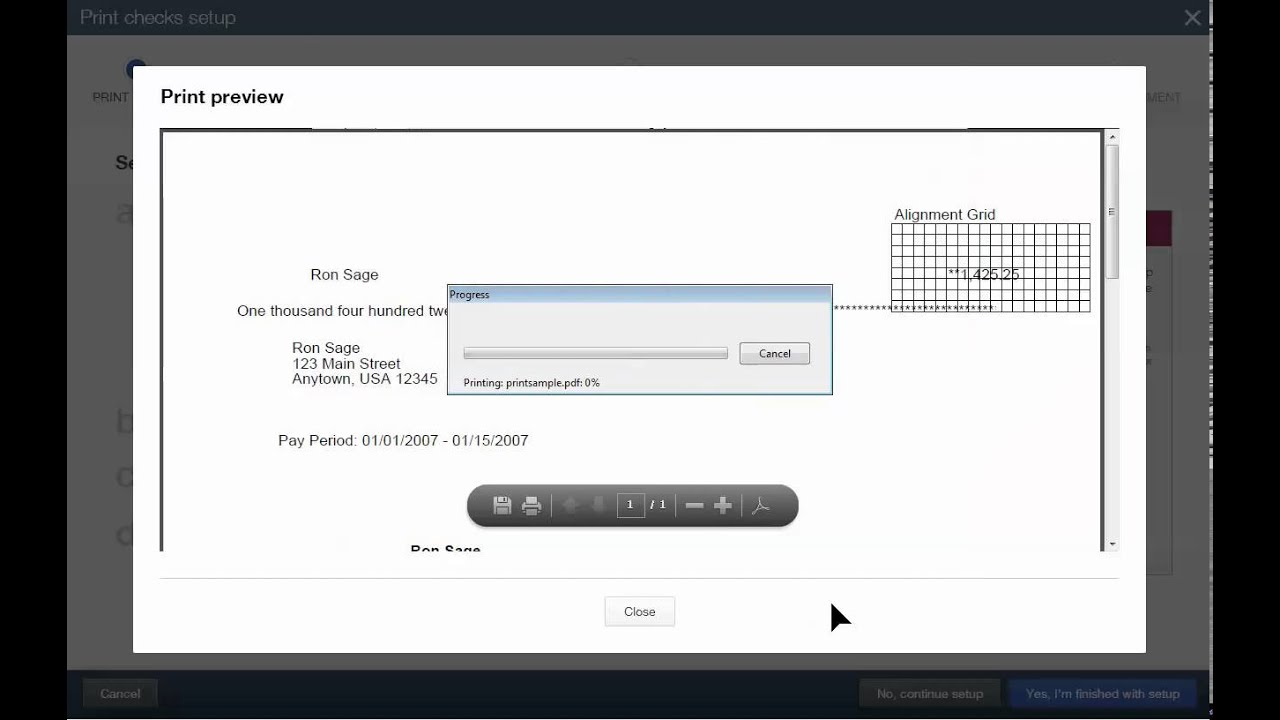
Task: Click the '123 Main Street' address line
Action: click(346, 364)
